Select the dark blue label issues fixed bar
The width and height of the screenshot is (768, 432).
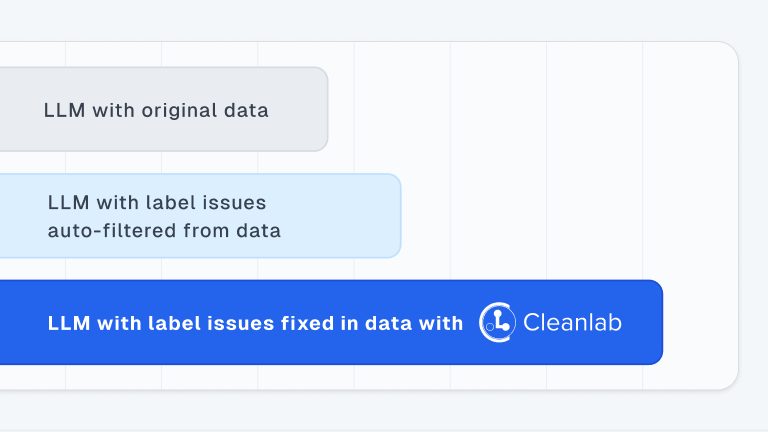coord(331,322)
